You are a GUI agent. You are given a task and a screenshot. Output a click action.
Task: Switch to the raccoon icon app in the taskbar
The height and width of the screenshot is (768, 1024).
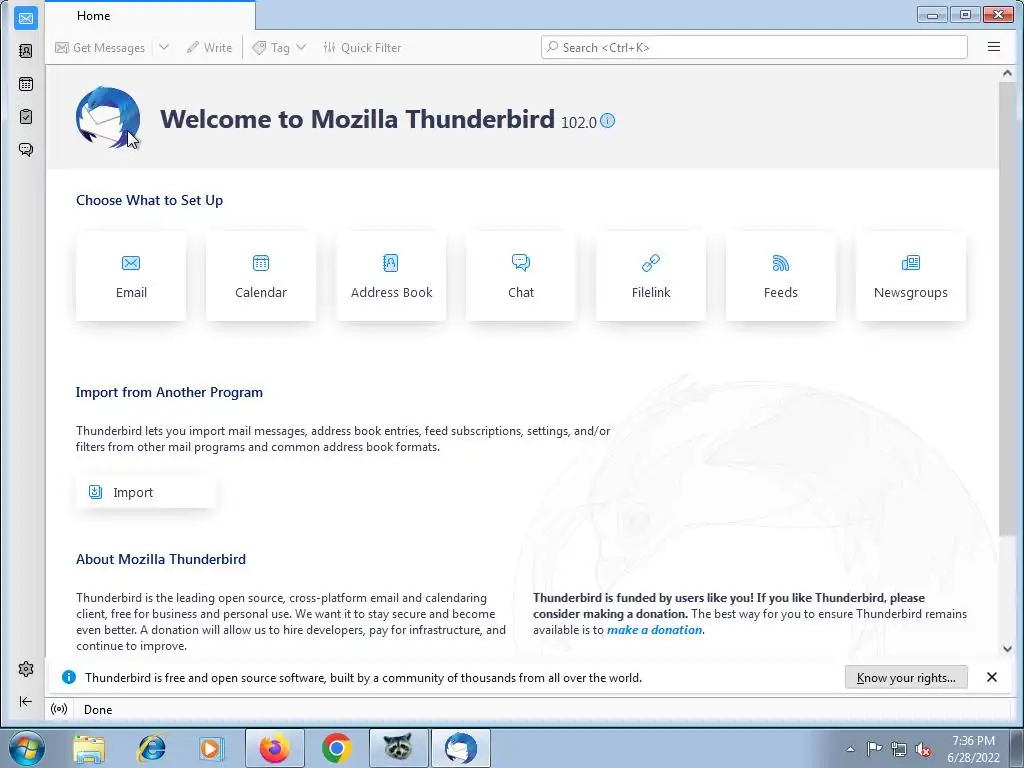tap(398, 748)
